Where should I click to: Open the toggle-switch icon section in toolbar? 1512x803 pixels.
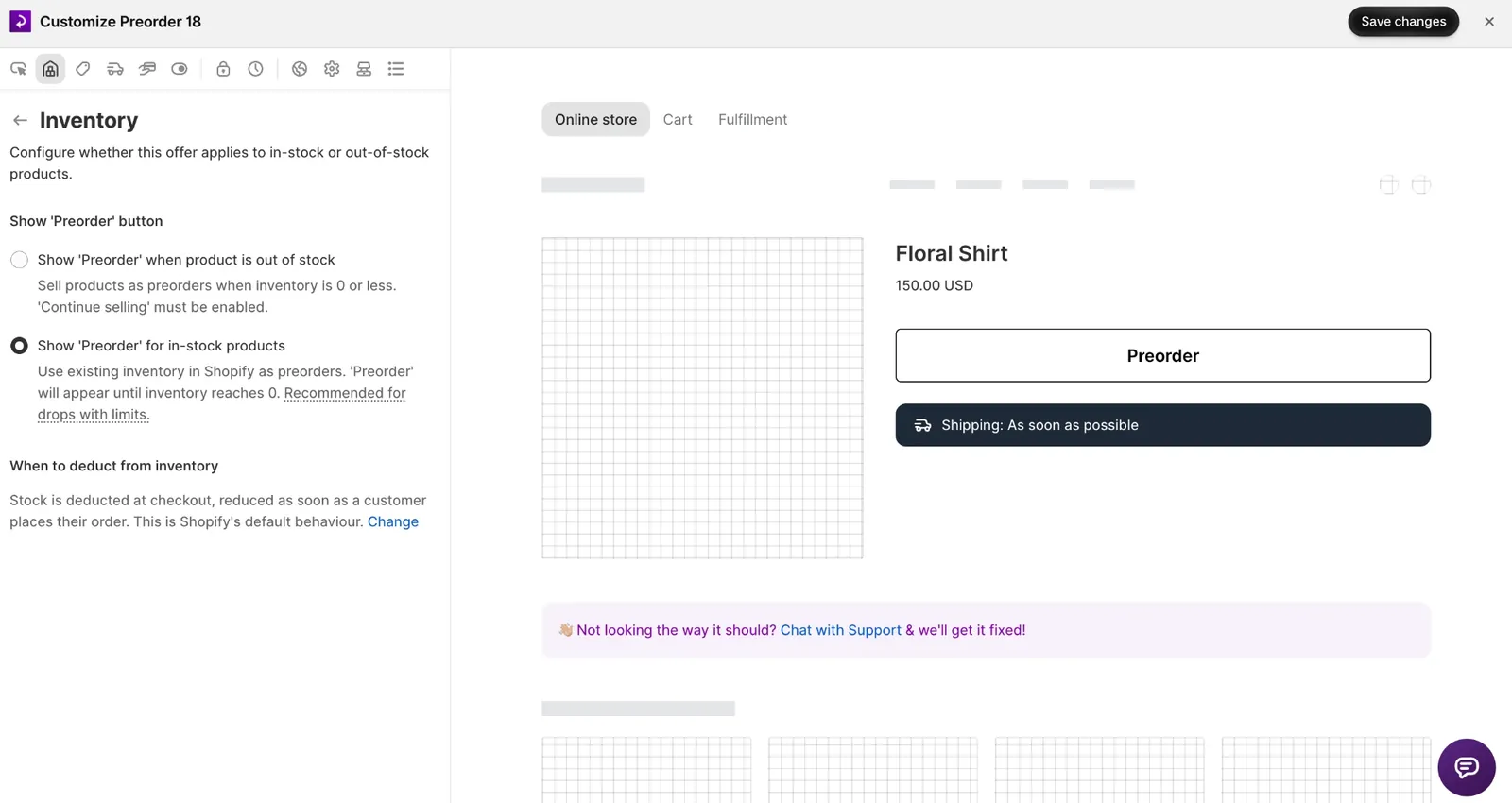pyautogui.click(x=180, y=69)
